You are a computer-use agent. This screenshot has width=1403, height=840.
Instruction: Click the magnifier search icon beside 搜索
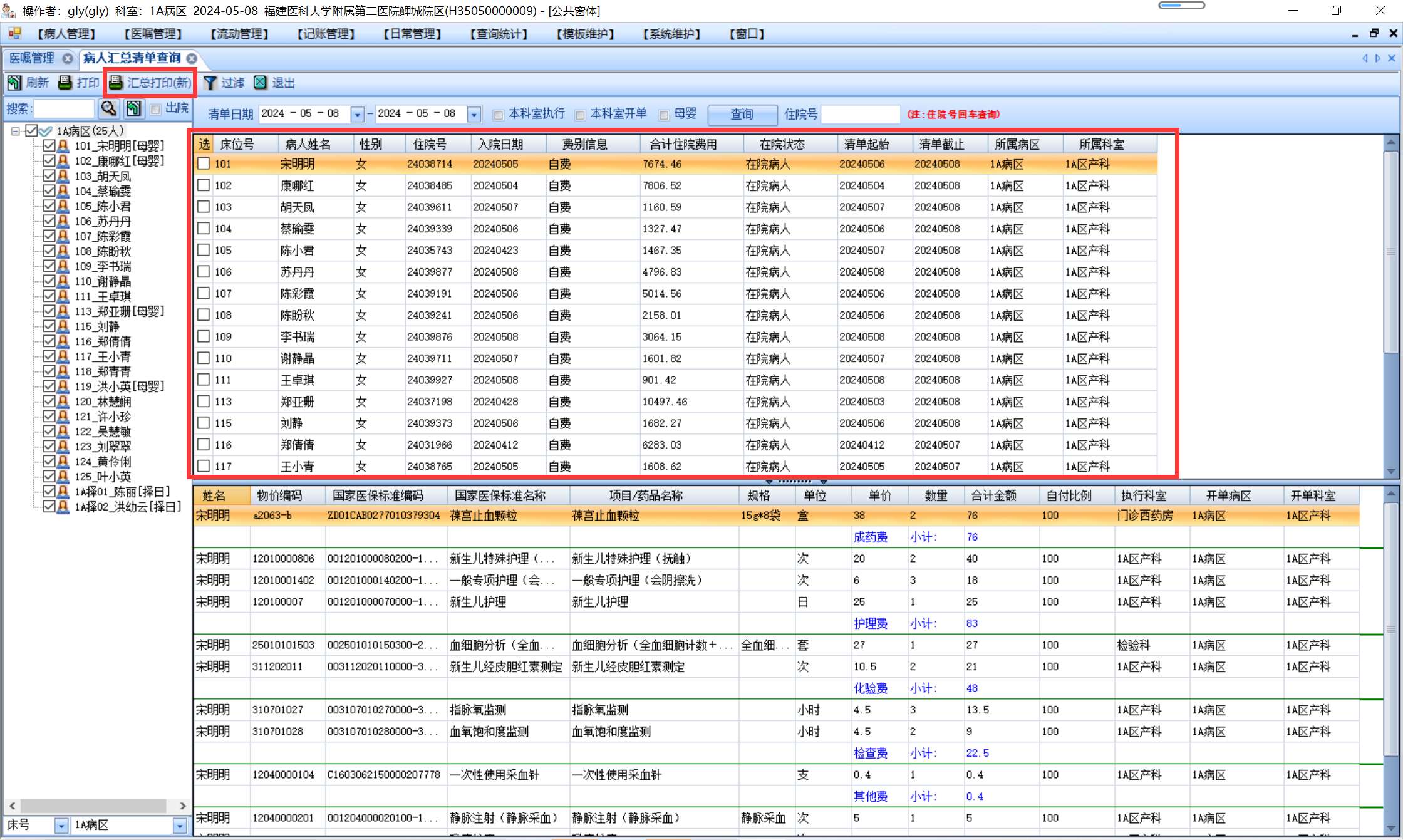click(109, 108)
